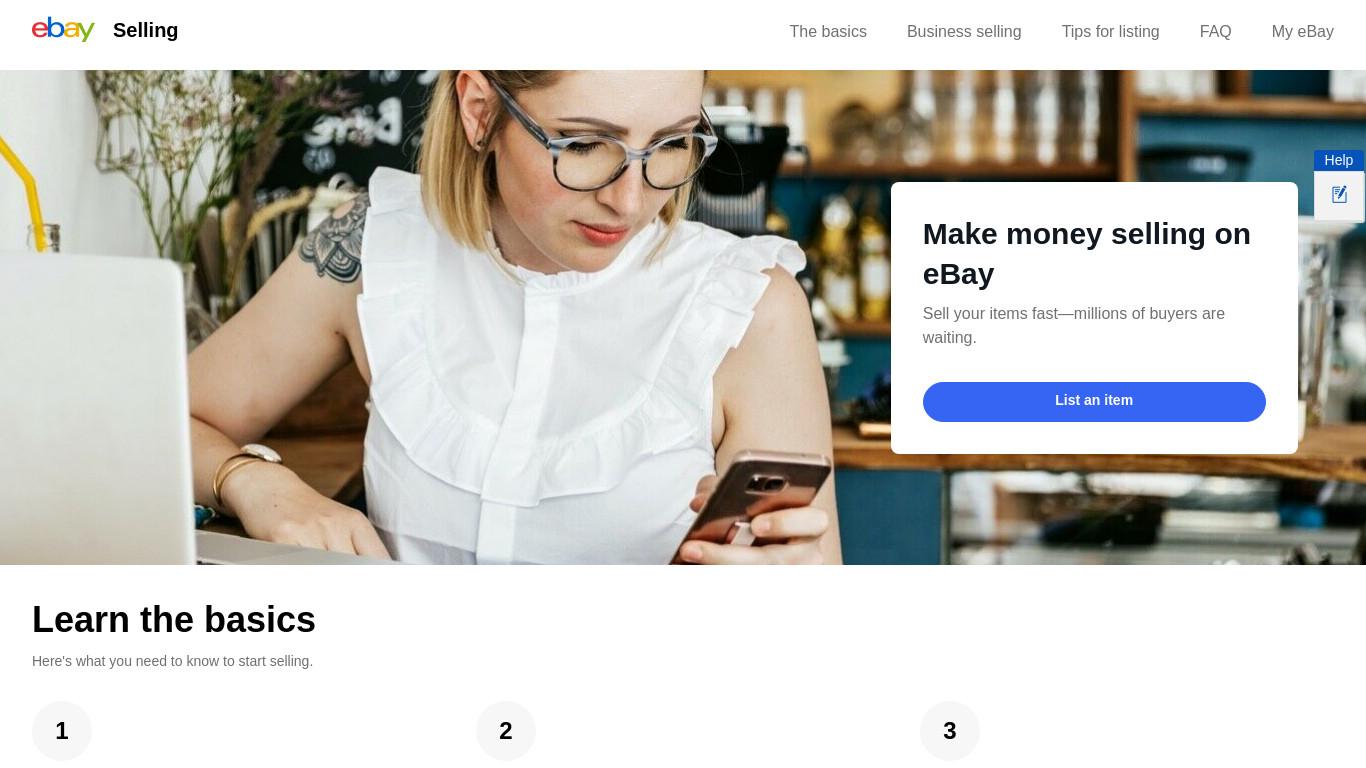Screen dimensions: 1366x768
Task: Click the Here's what you need to know subtitle
Action: (x=172, y=661)
